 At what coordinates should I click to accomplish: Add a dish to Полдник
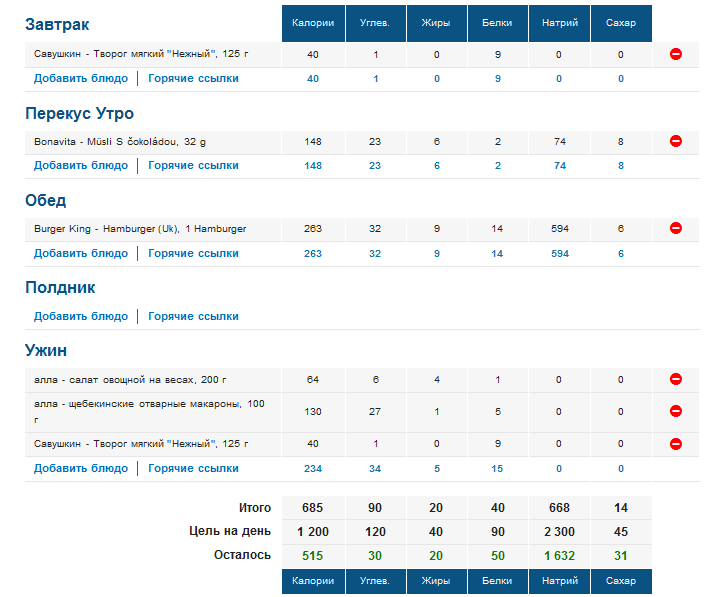[81, 316]
